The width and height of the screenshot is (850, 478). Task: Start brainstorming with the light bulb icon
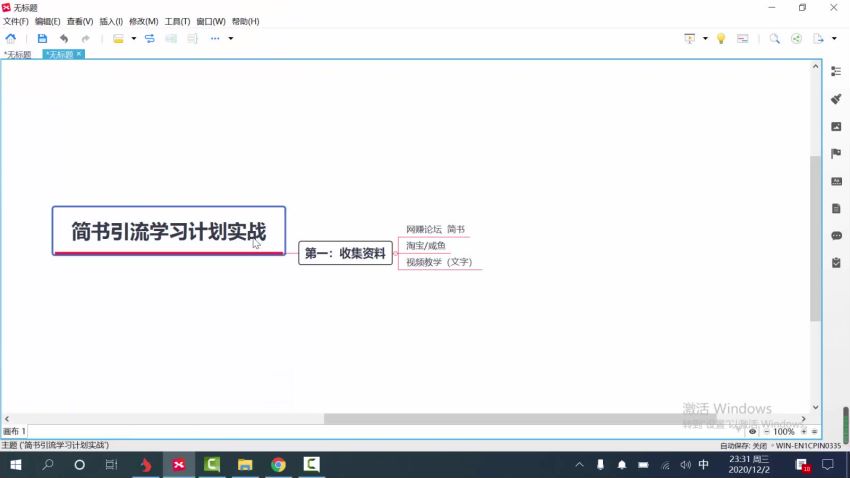(720, 38)
